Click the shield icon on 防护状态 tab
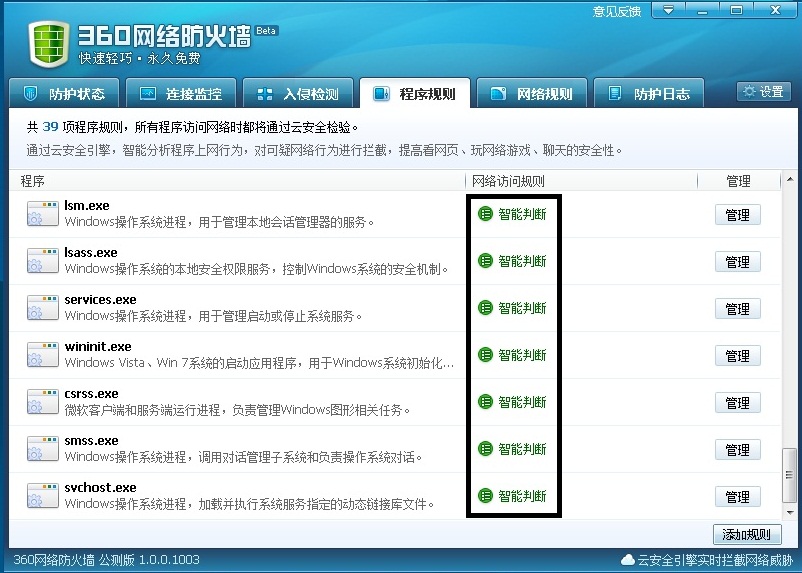 click(31, 94)
